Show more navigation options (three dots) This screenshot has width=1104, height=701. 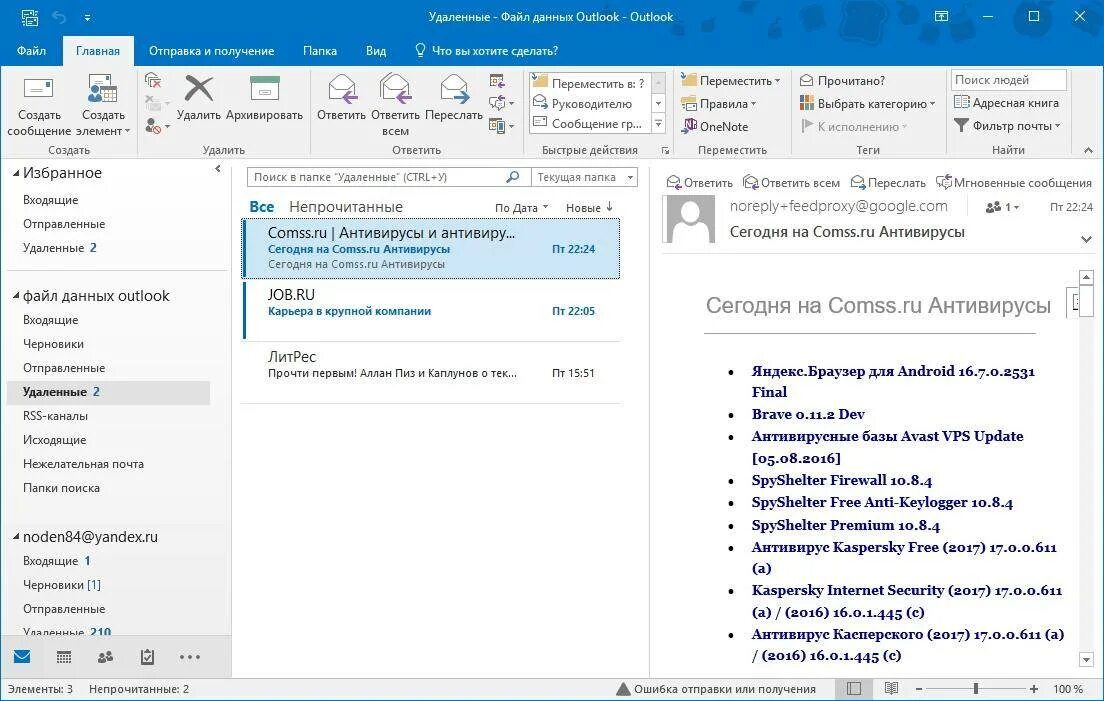189,657
